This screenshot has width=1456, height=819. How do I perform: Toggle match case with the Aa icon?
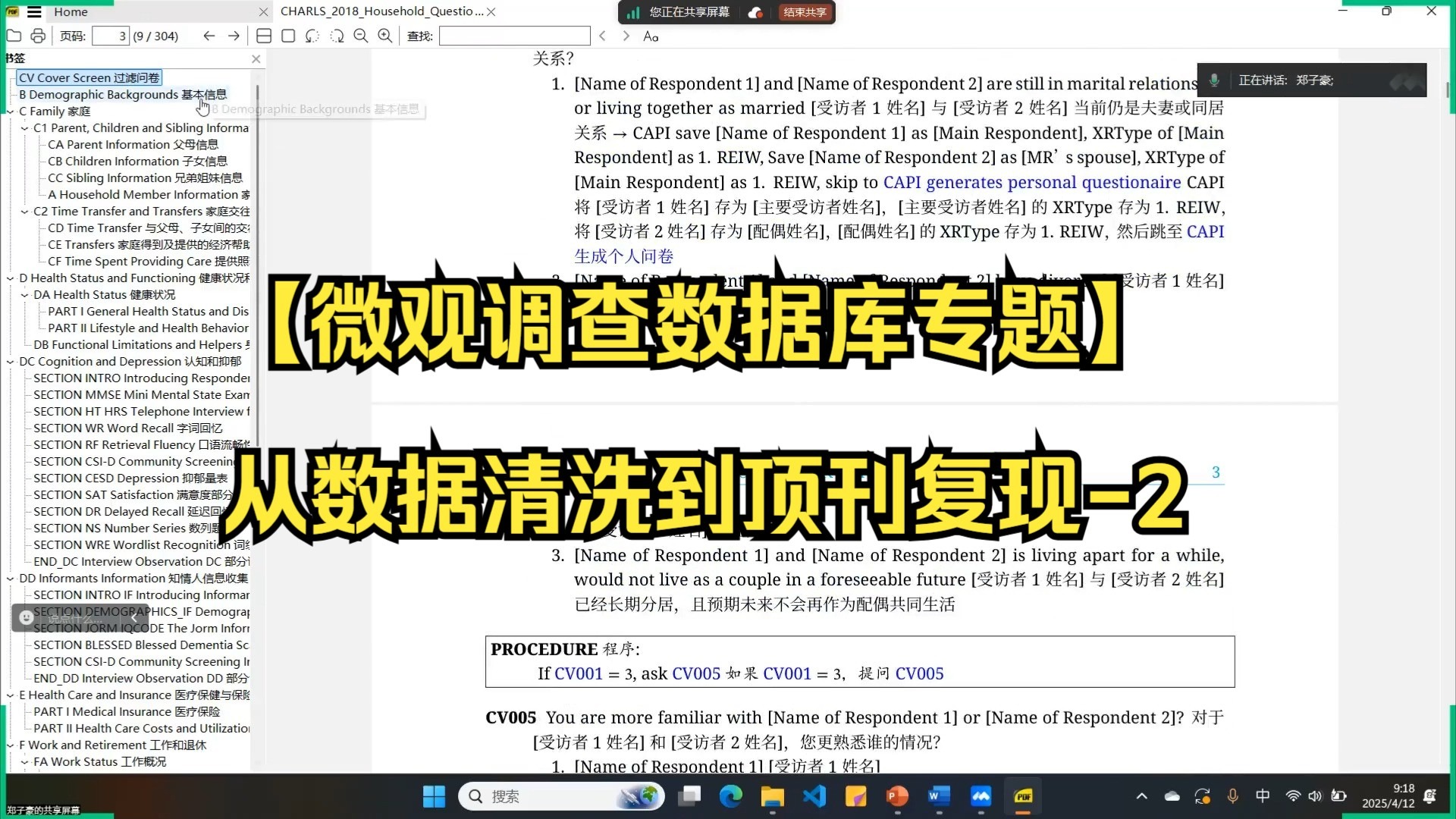[650, 36]
